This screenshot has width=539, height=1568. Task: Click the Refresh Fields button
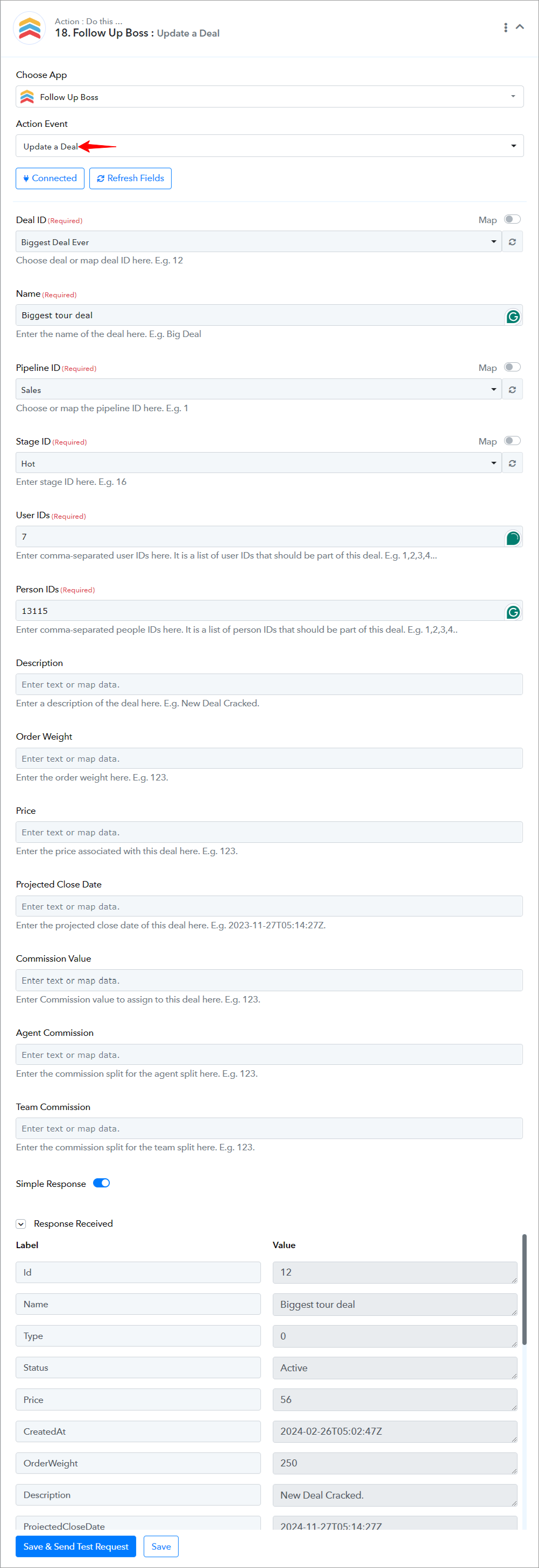pos(130,178)
